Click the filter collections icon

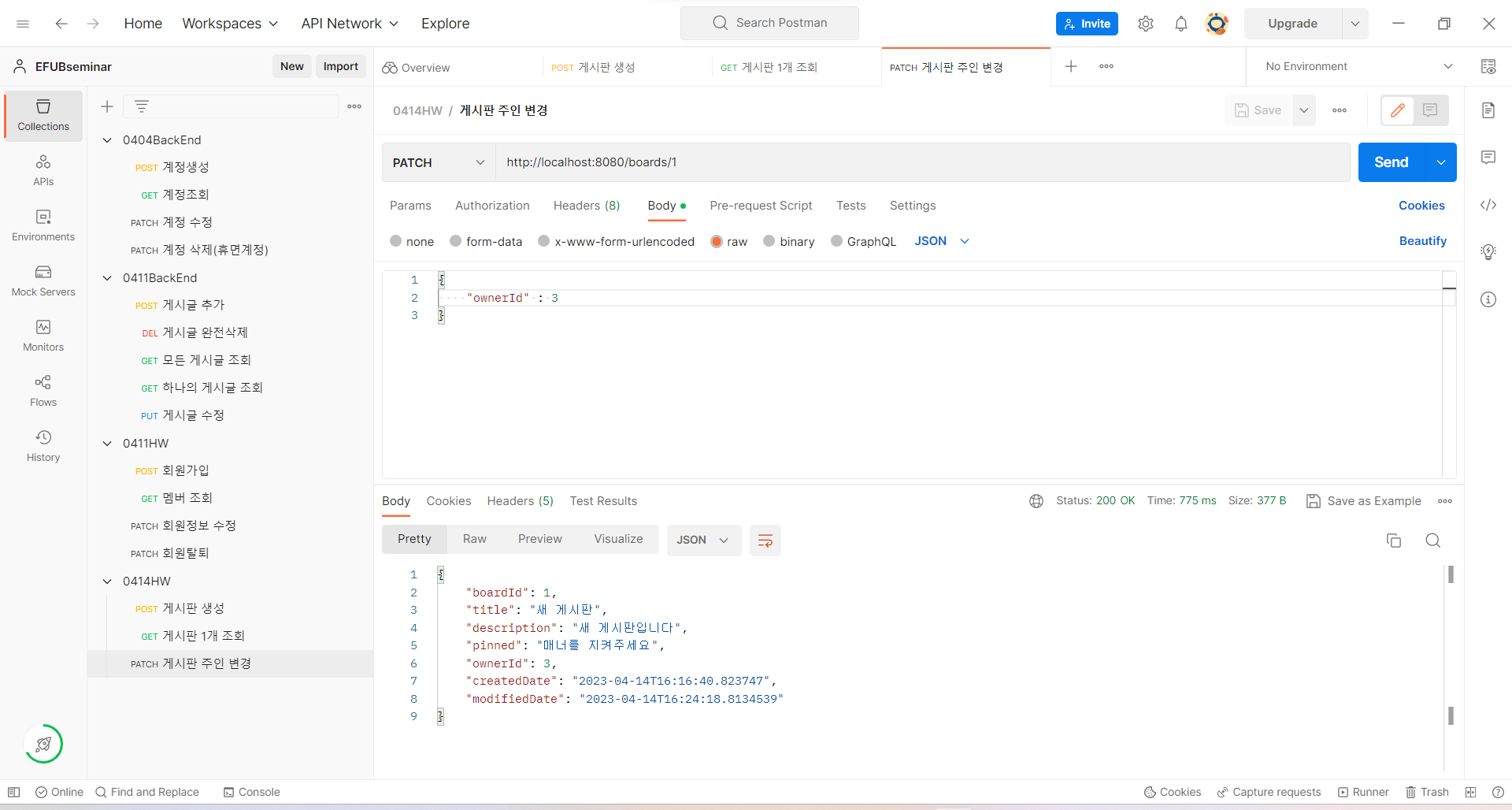pos(142,106)
